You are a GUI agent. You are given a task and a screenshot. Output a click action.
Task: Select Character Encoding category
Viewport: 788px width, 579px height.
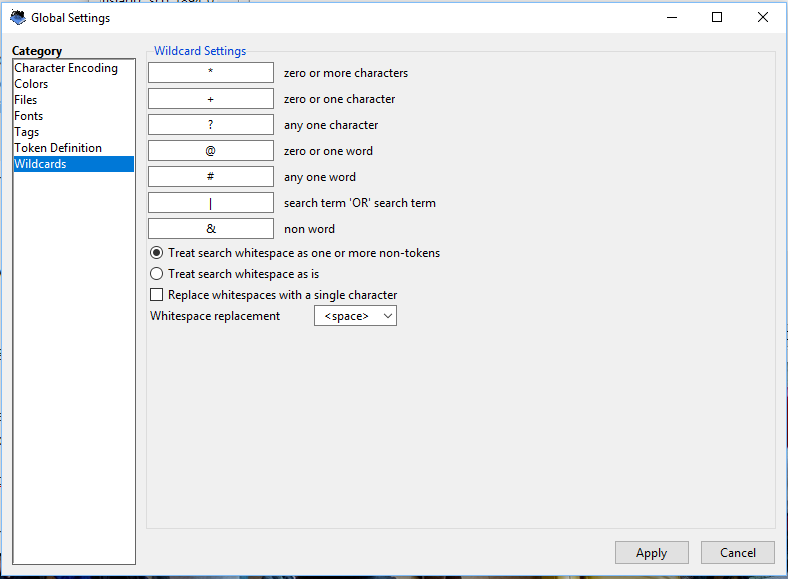(x=66, y=68)
